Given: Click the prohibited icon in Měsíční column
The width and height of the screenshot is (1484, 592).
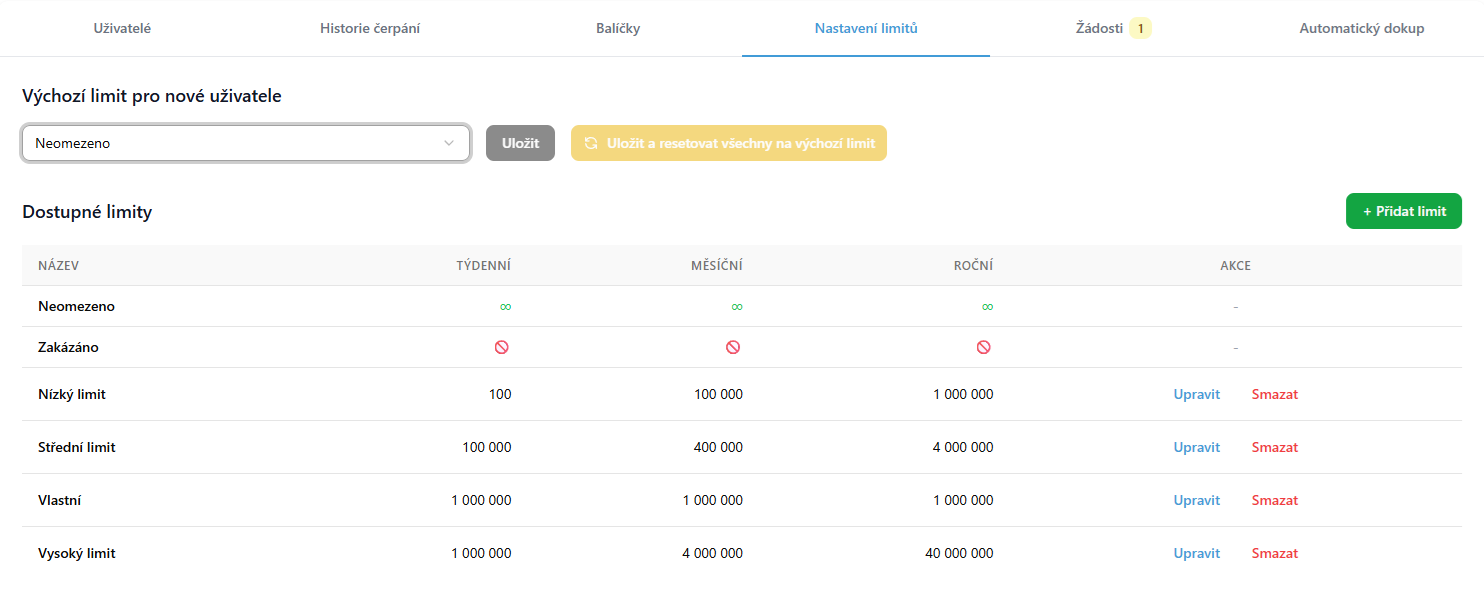Looking at the screenshot, I should coord(733,347).
